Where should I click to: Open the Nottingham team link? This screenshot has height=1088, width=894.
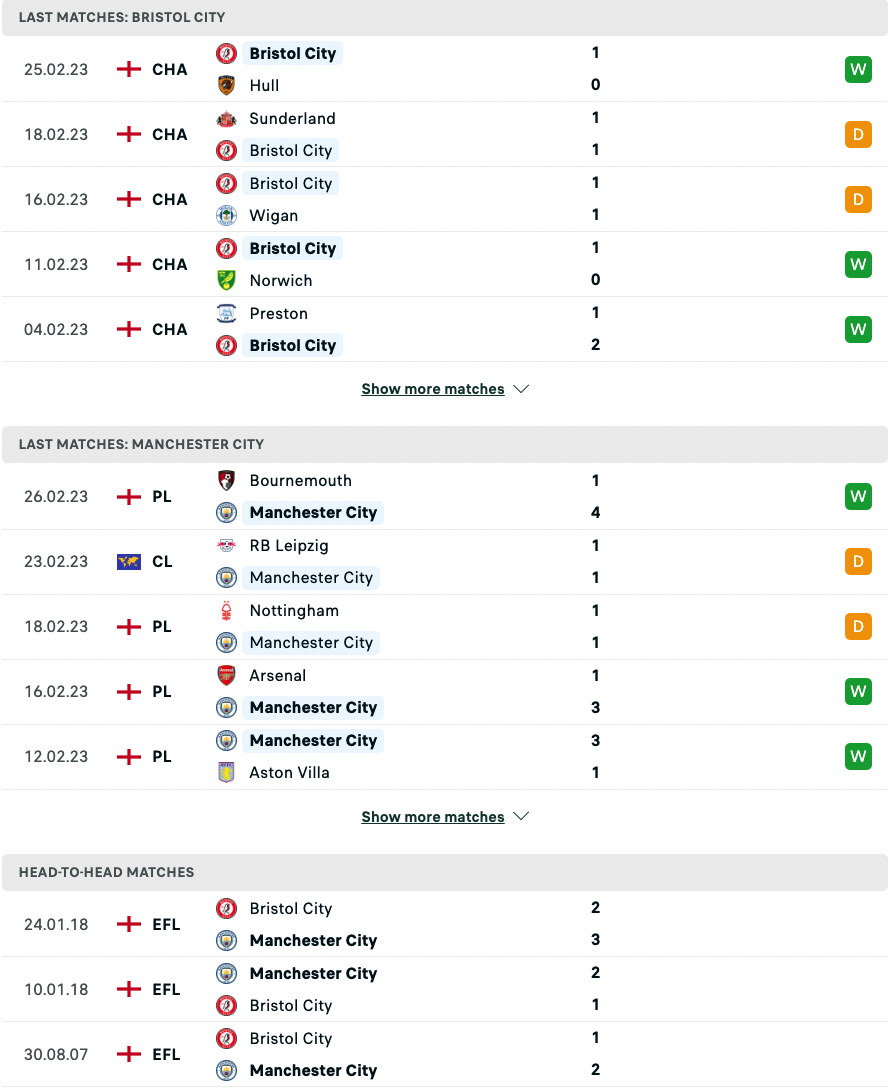(294, 610)
